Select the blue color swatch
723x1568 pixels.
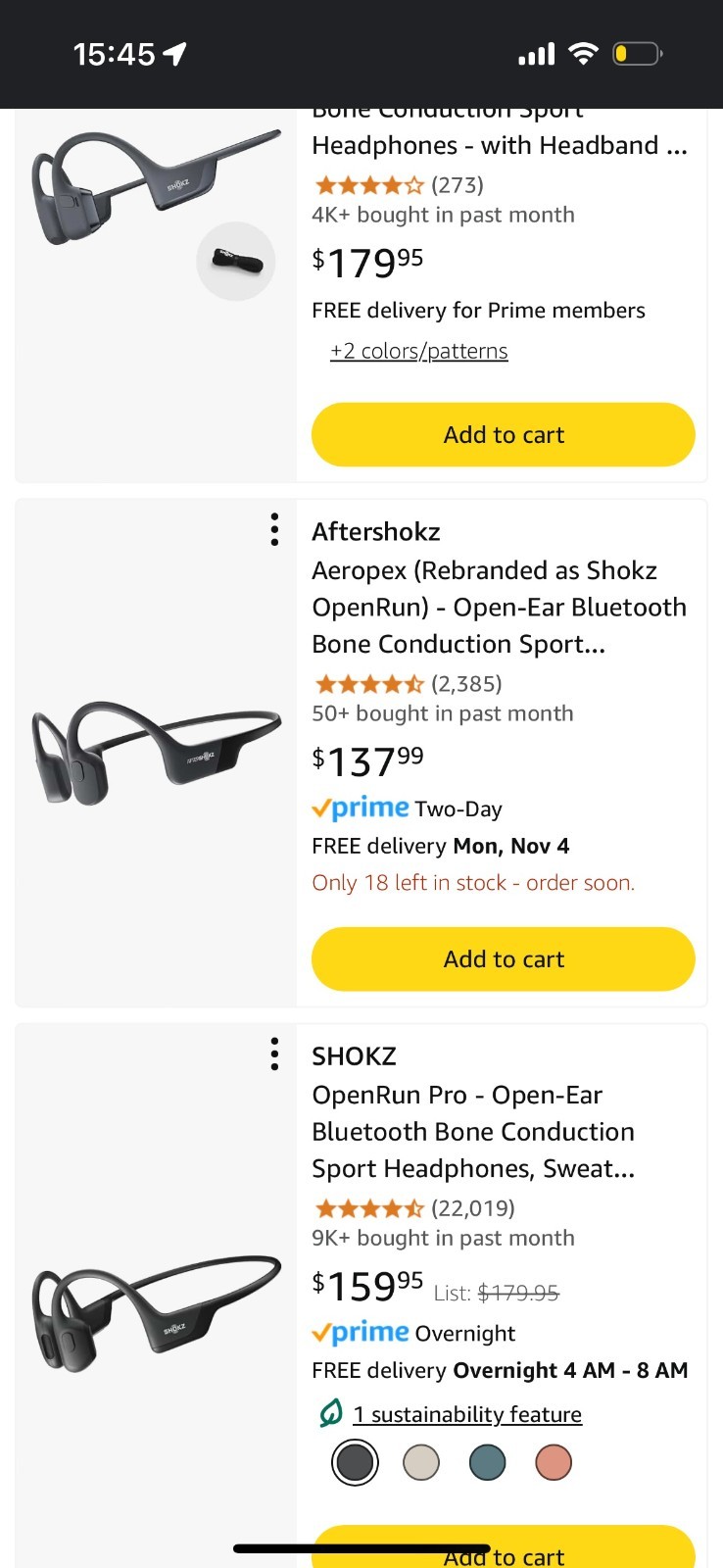(x=487, y=1463)
